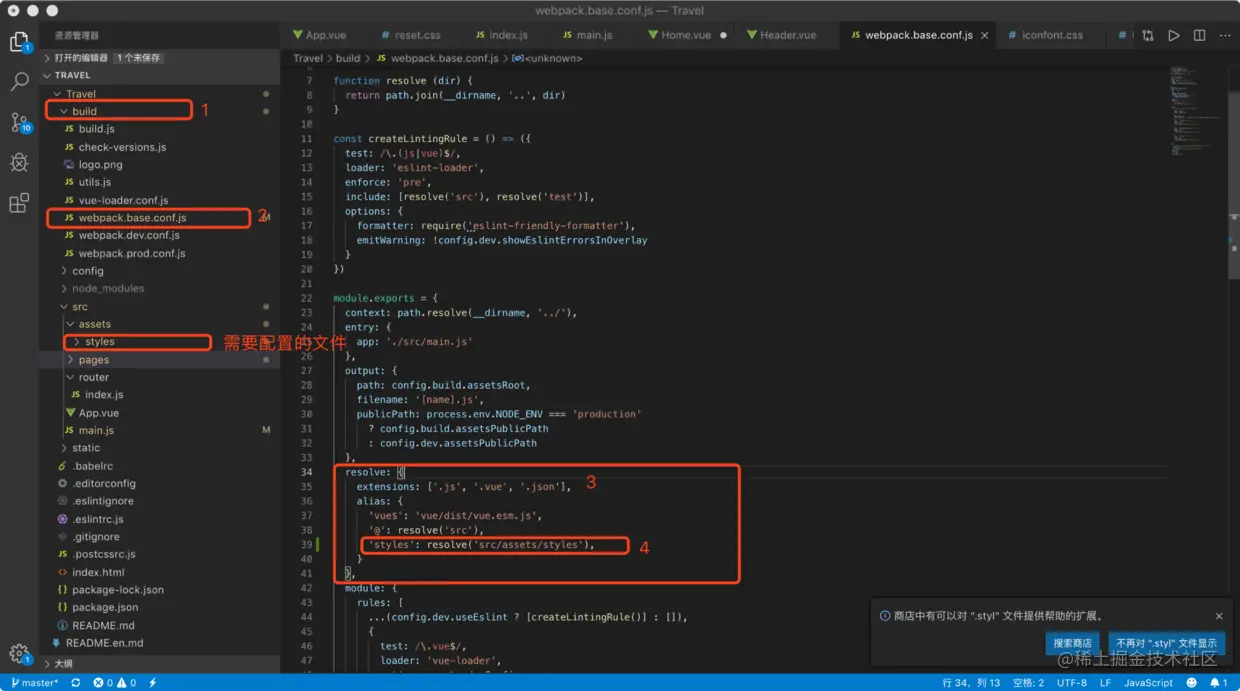Collapse the router folder

(x=93, y=378)
